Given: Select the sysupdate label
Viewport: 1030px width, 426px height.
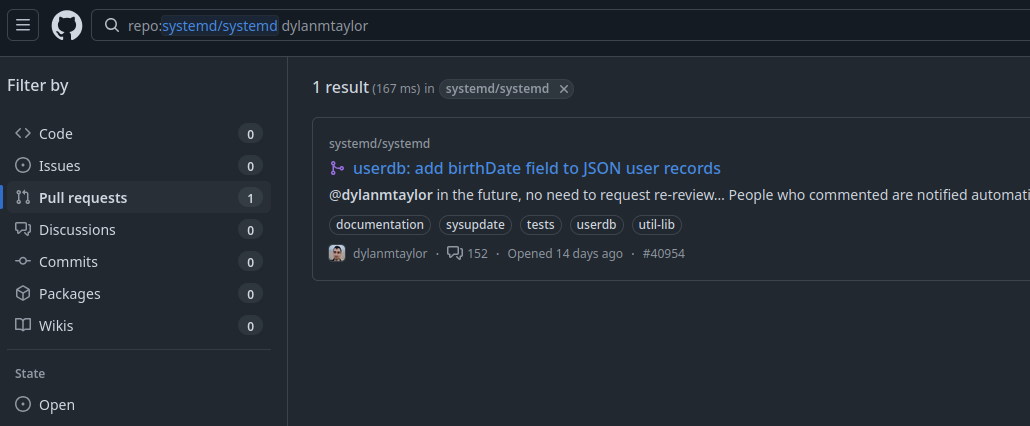Looking at the screenshot, I should point(475,225).
